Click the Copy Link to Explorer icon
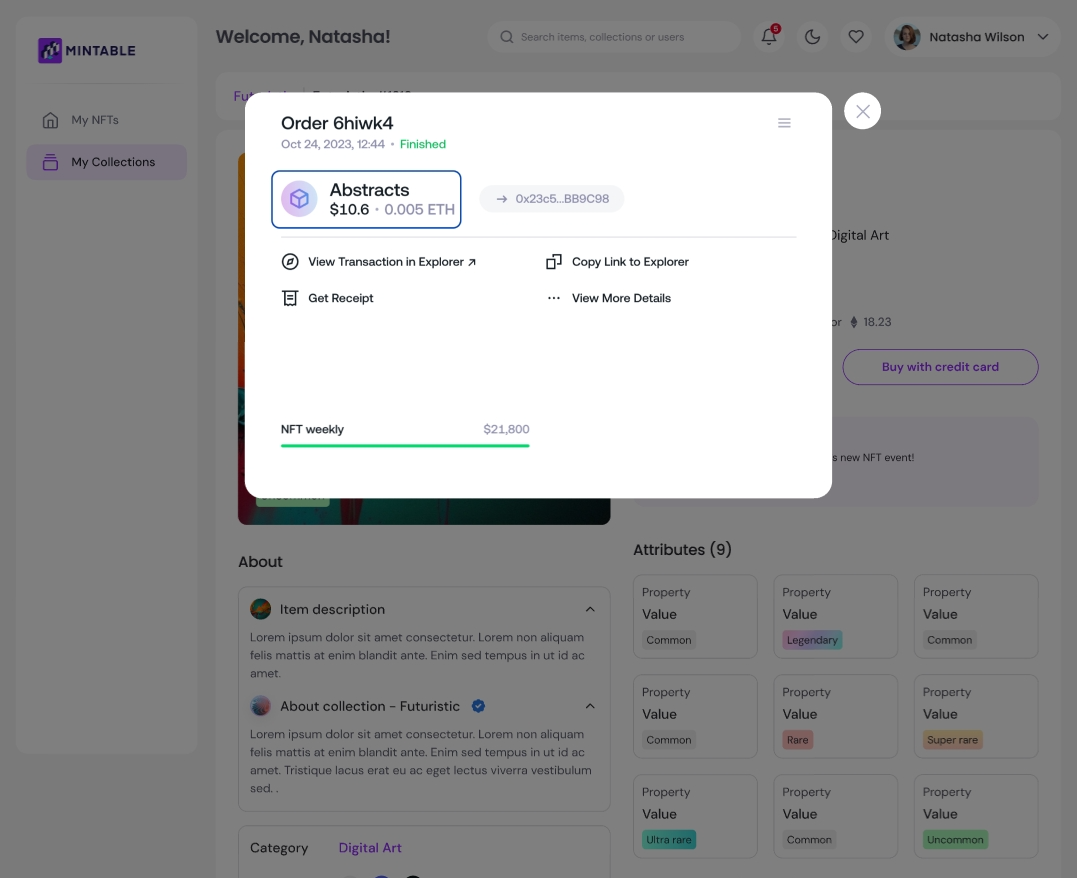The height and width of the screenshot is (878, 1077). (x=554, y=262)
